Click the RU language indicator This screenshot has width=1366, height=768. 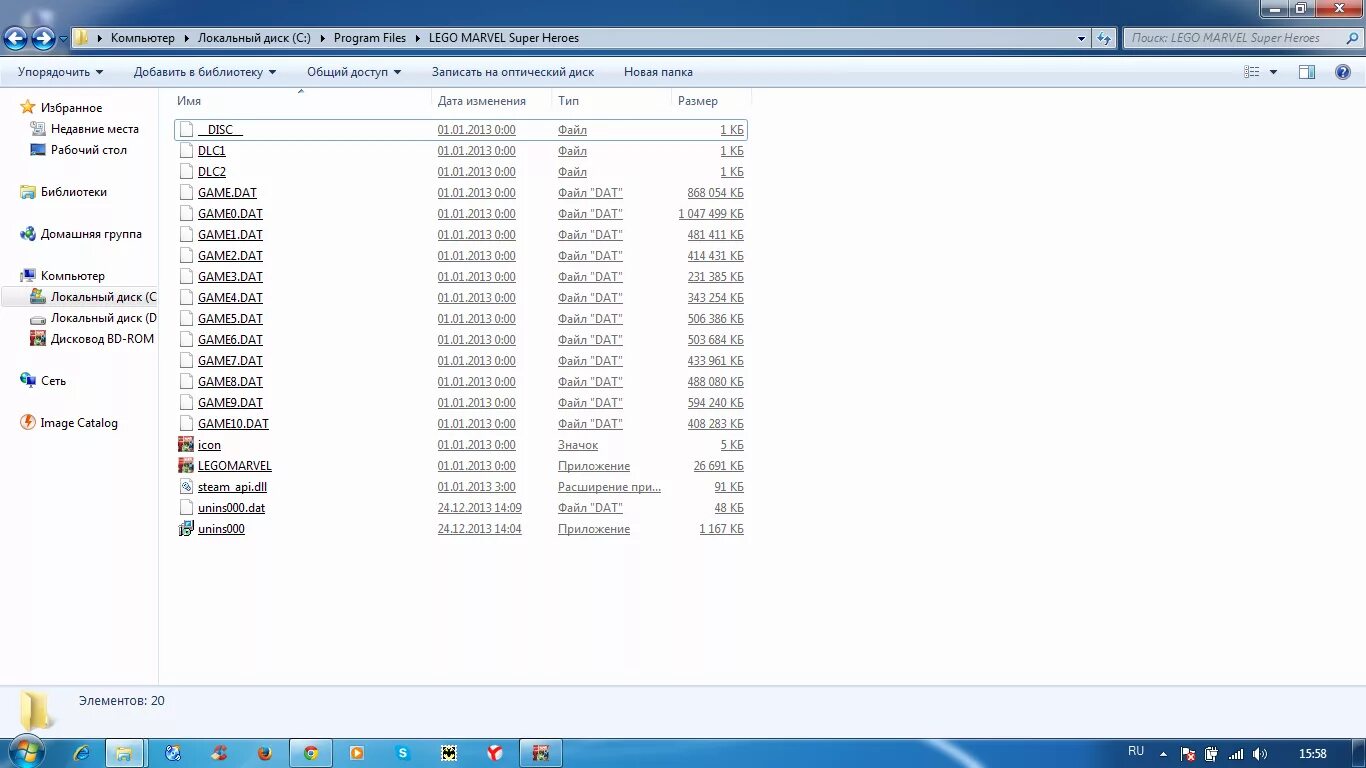[1136, 751]
